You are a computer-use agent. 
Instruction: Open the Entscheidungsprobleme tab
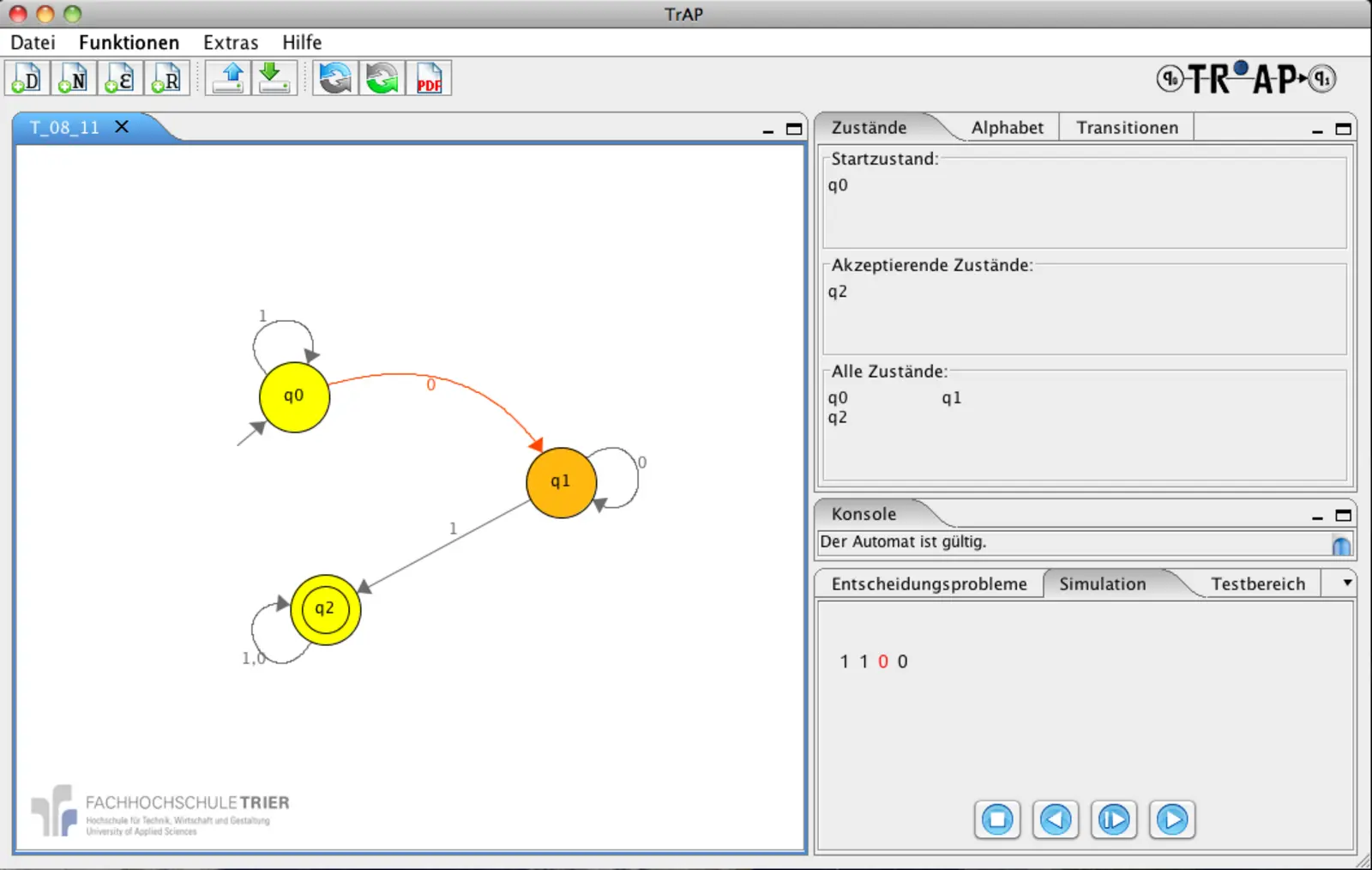tap(929, 584)
